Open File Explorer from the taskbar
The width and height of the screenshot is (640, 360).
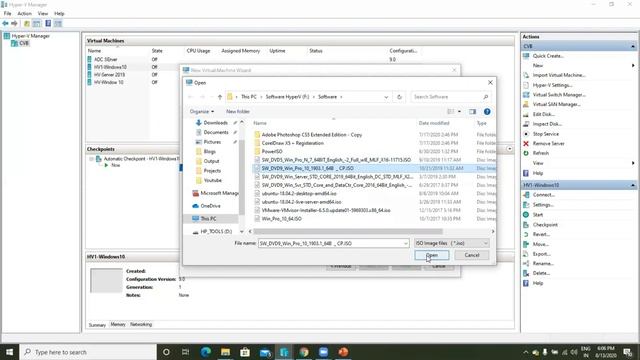click(225, 352)
